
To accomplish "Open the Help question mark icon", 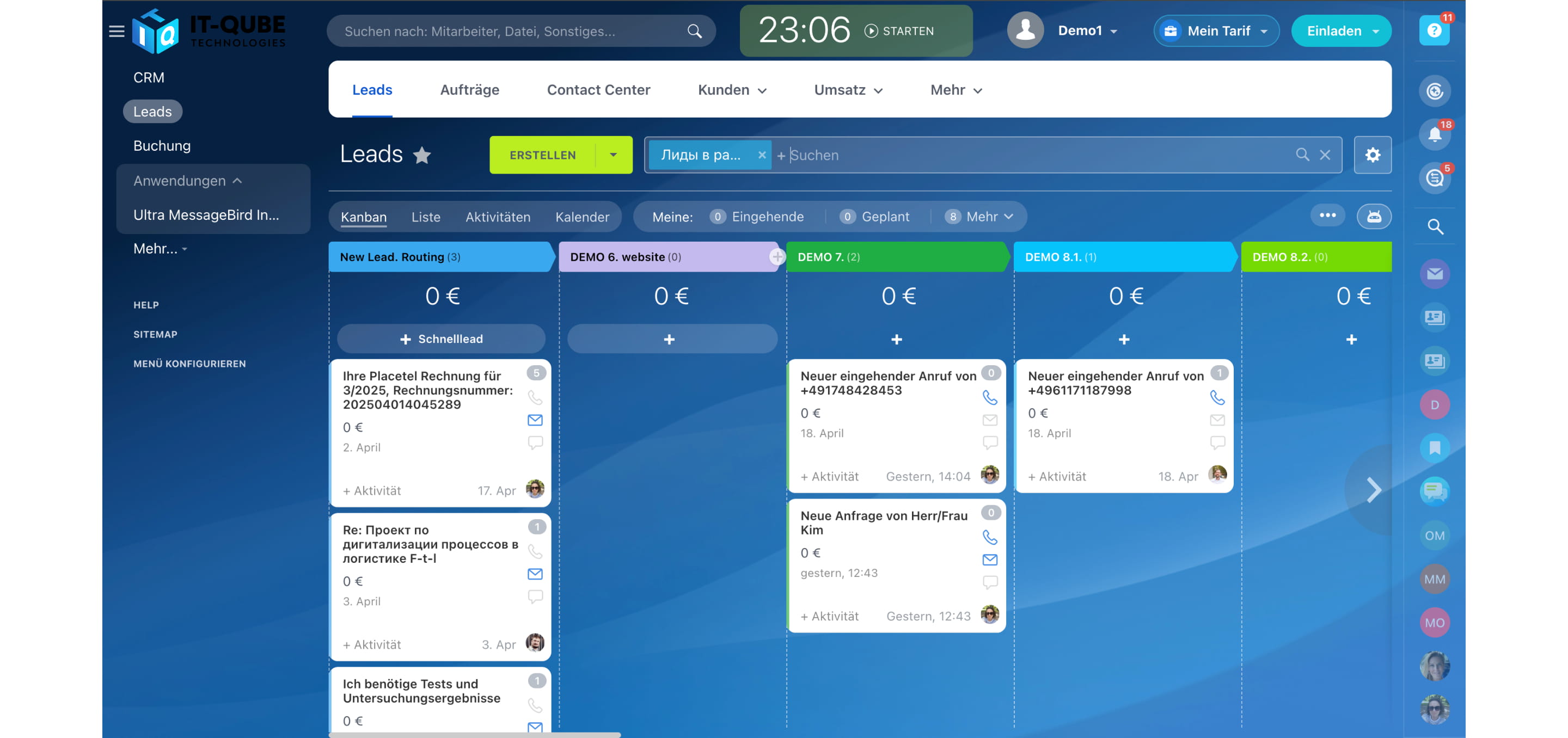I will tap(1435, 29).
